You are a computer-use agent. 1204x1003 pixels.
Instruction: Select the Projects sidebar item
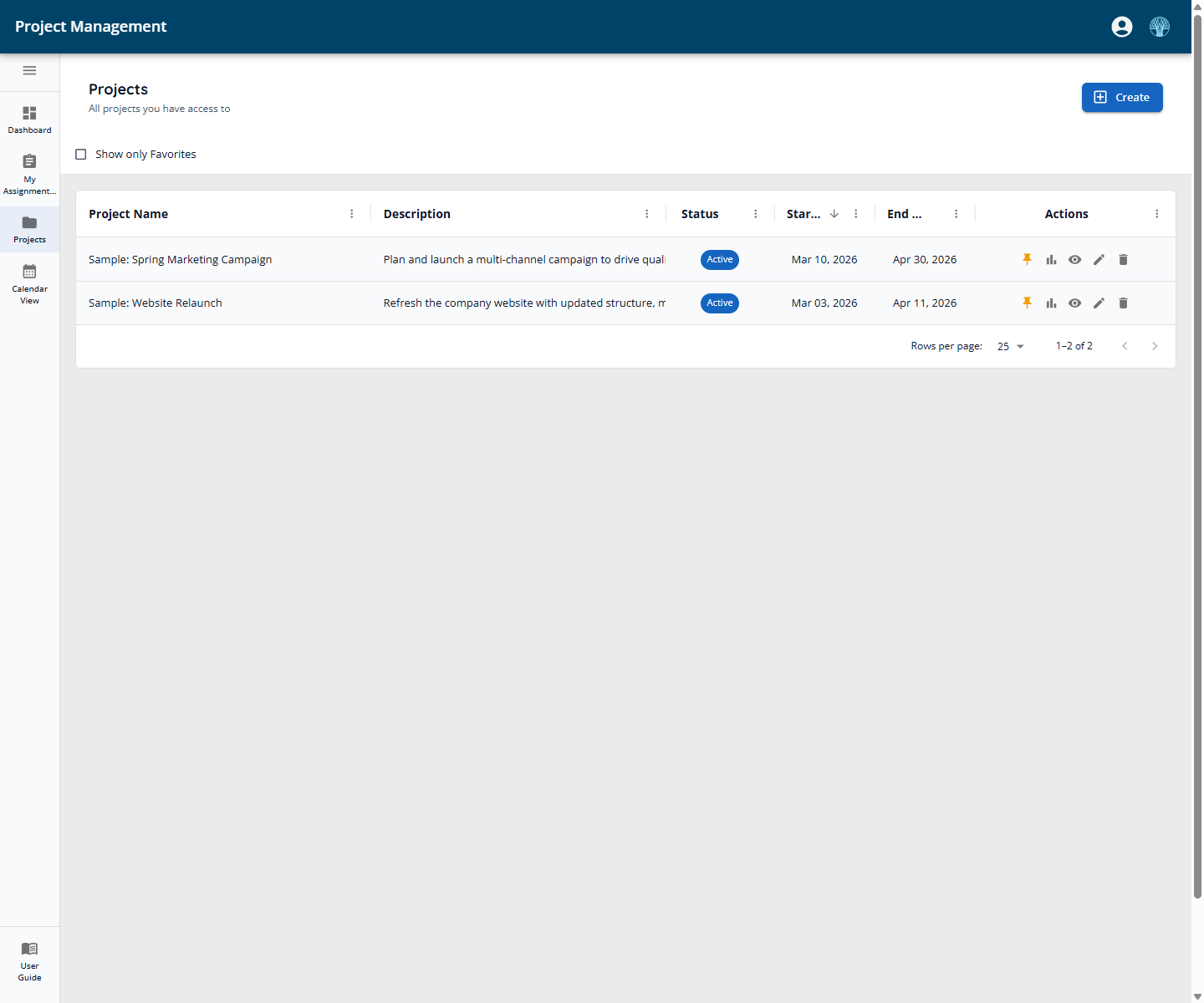29,229
